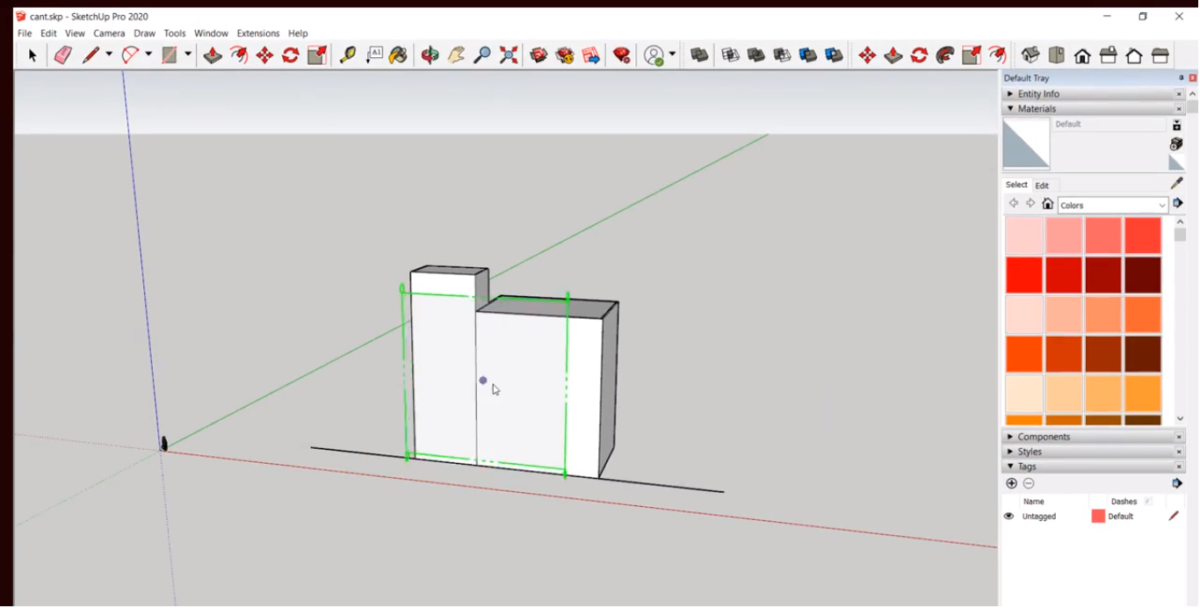Open the Extension Manager ruby icon
The height and width of the screenshot is (608, 1200).
(621, 56)
